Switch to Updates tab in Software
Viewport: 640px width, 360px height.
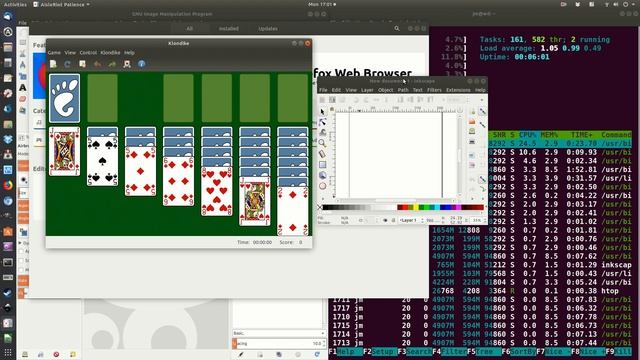[268, 29]
